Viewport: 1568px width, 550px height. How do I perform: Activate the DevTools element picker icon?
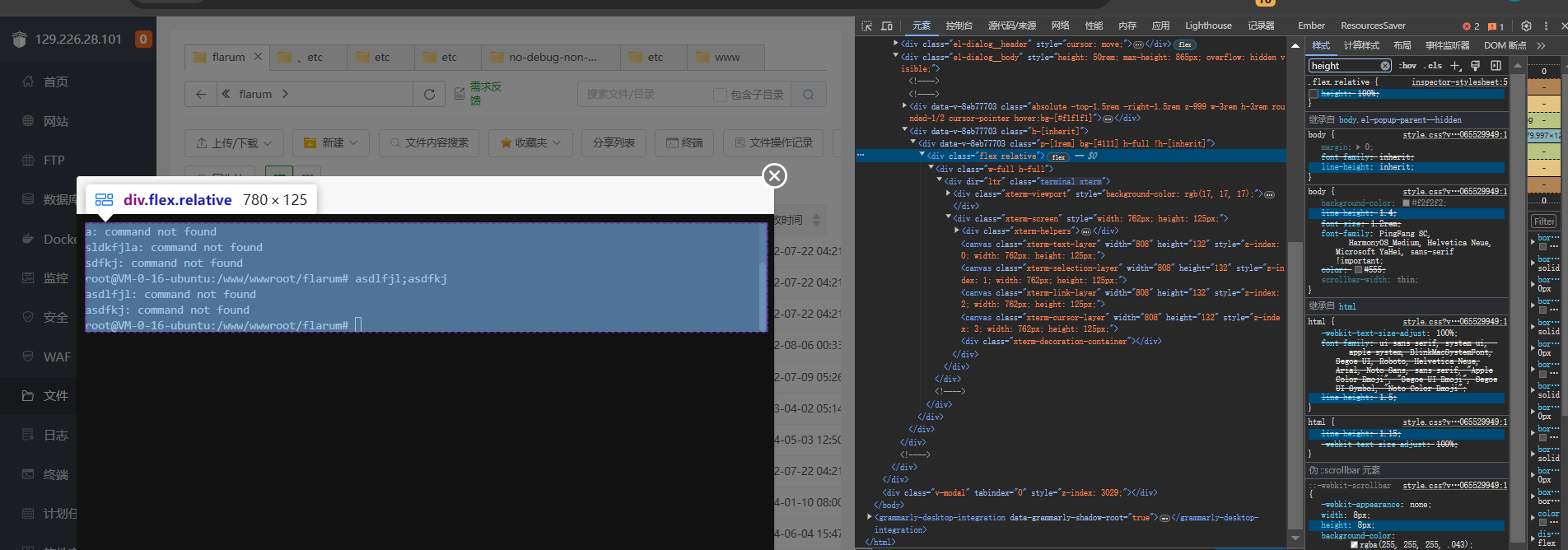(866, 26)
